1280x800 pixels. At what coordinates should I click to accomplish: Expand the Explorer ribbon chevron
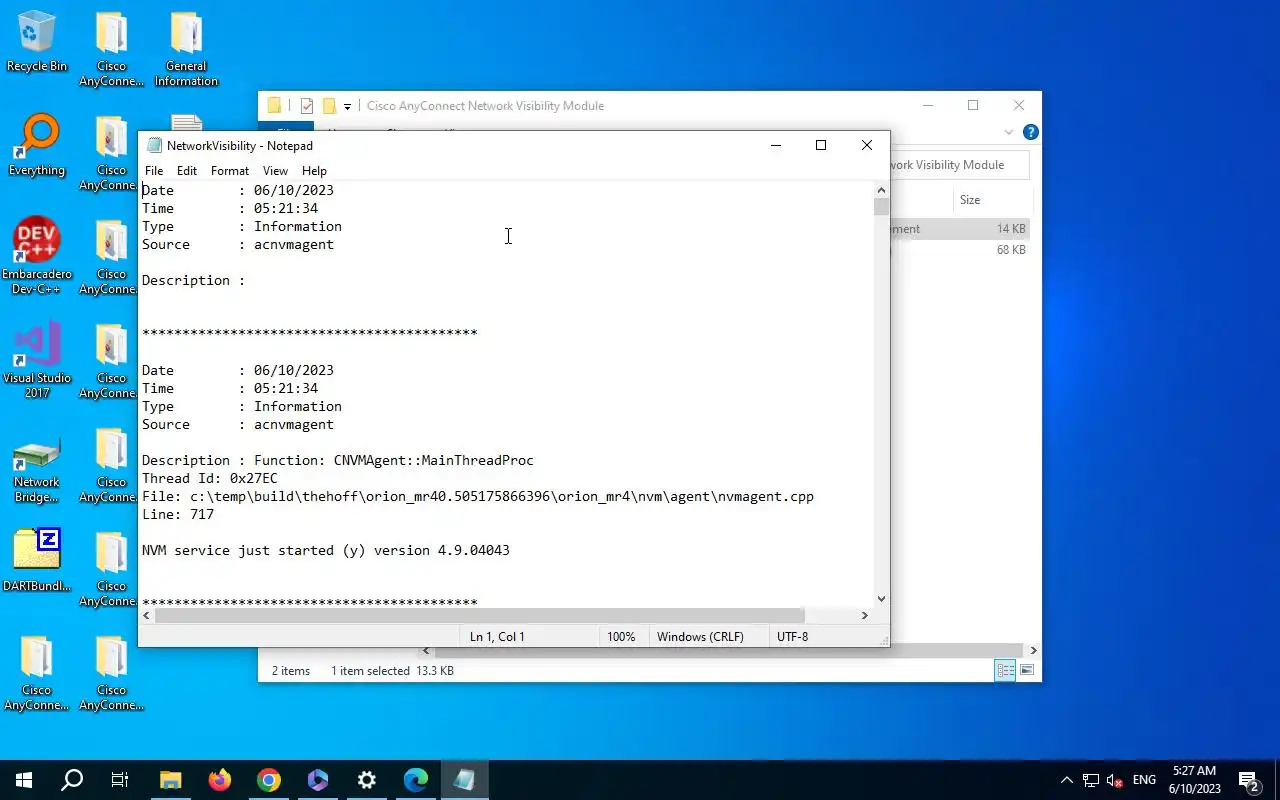point(1008,132)
